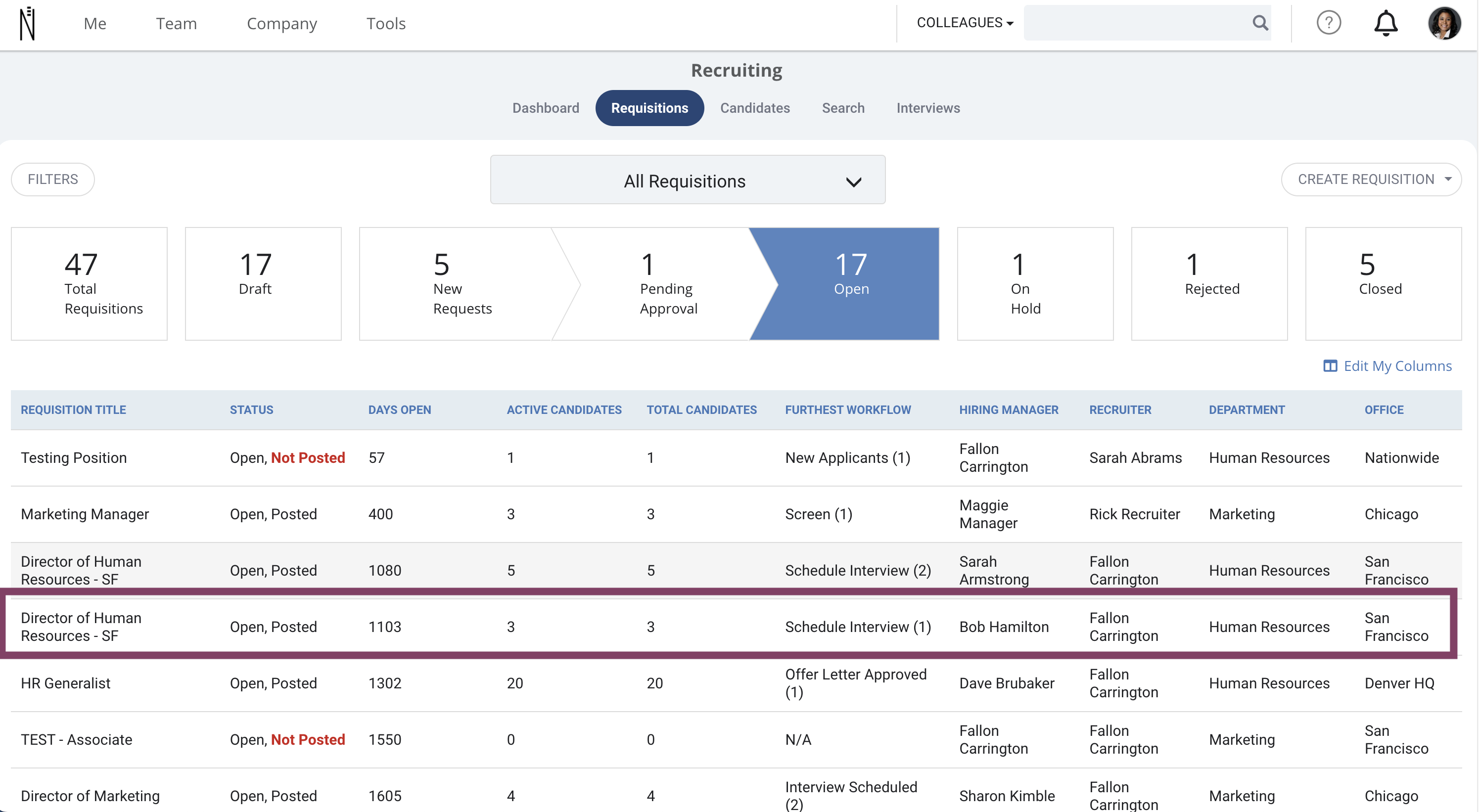This screenshot has width=1479, height=812.
Task: Sort by TOTAL CANDIDATES column header
Action: tap(701, 410)
